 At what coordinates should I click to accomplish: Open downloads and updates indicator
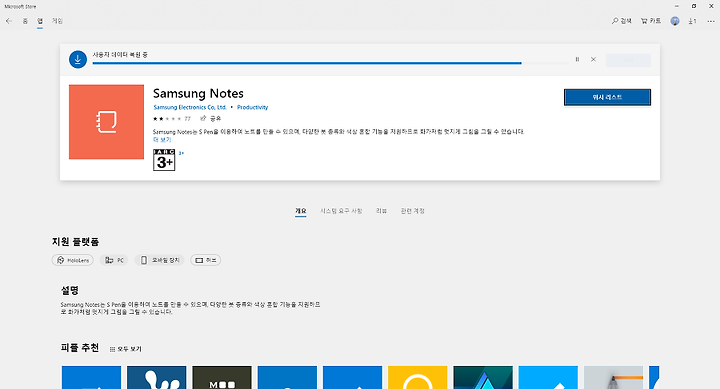point(692,21)
